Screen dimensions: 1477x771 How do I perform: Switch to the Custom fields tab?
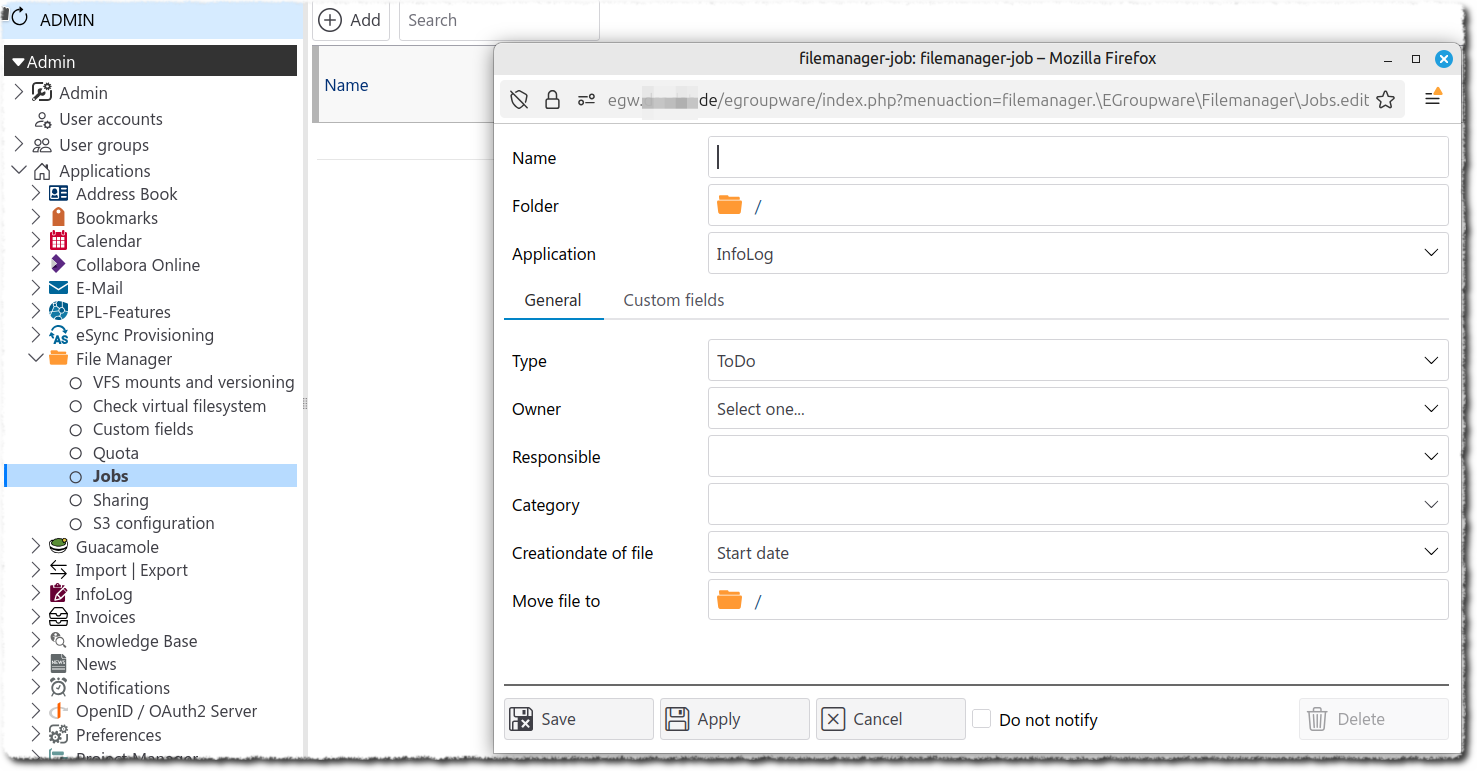coord(673,300)
